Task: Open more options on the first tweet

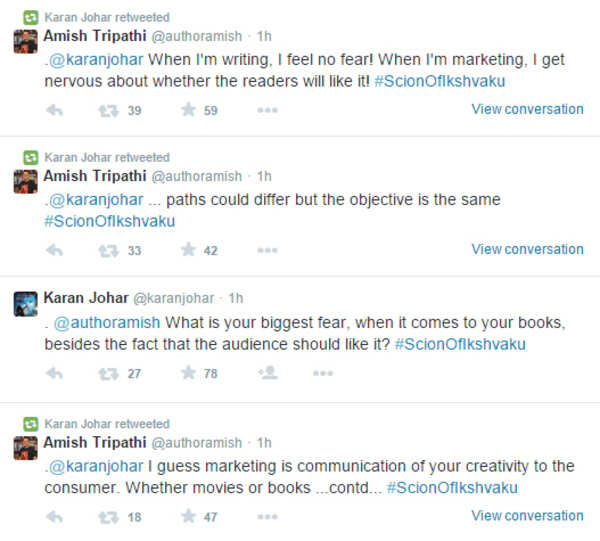Action: click(x=267, y=110)
